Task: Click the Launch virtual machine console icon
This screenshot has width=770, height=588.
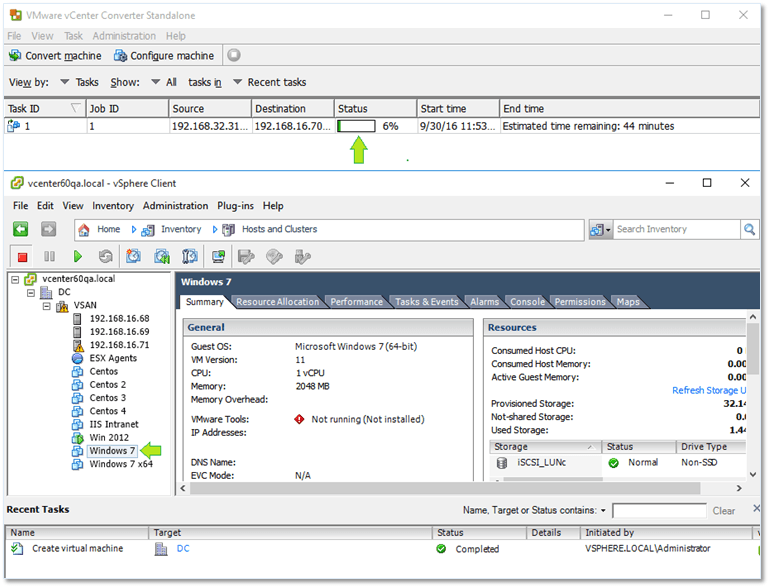Action: tap(218, 256)
